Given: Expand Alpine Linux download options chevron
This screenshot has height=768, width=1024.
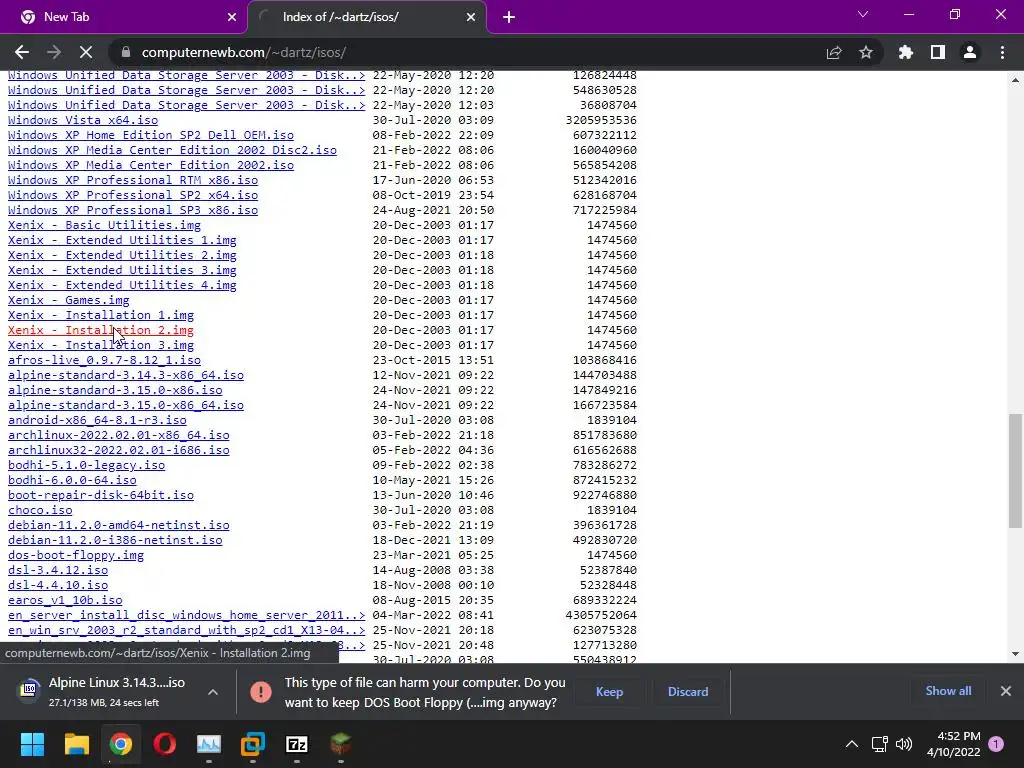Looking at the screenshot, I should 213,692.
